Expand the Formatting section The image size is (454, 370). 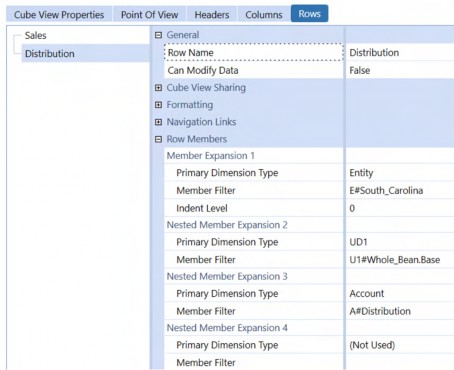[158, 105]
